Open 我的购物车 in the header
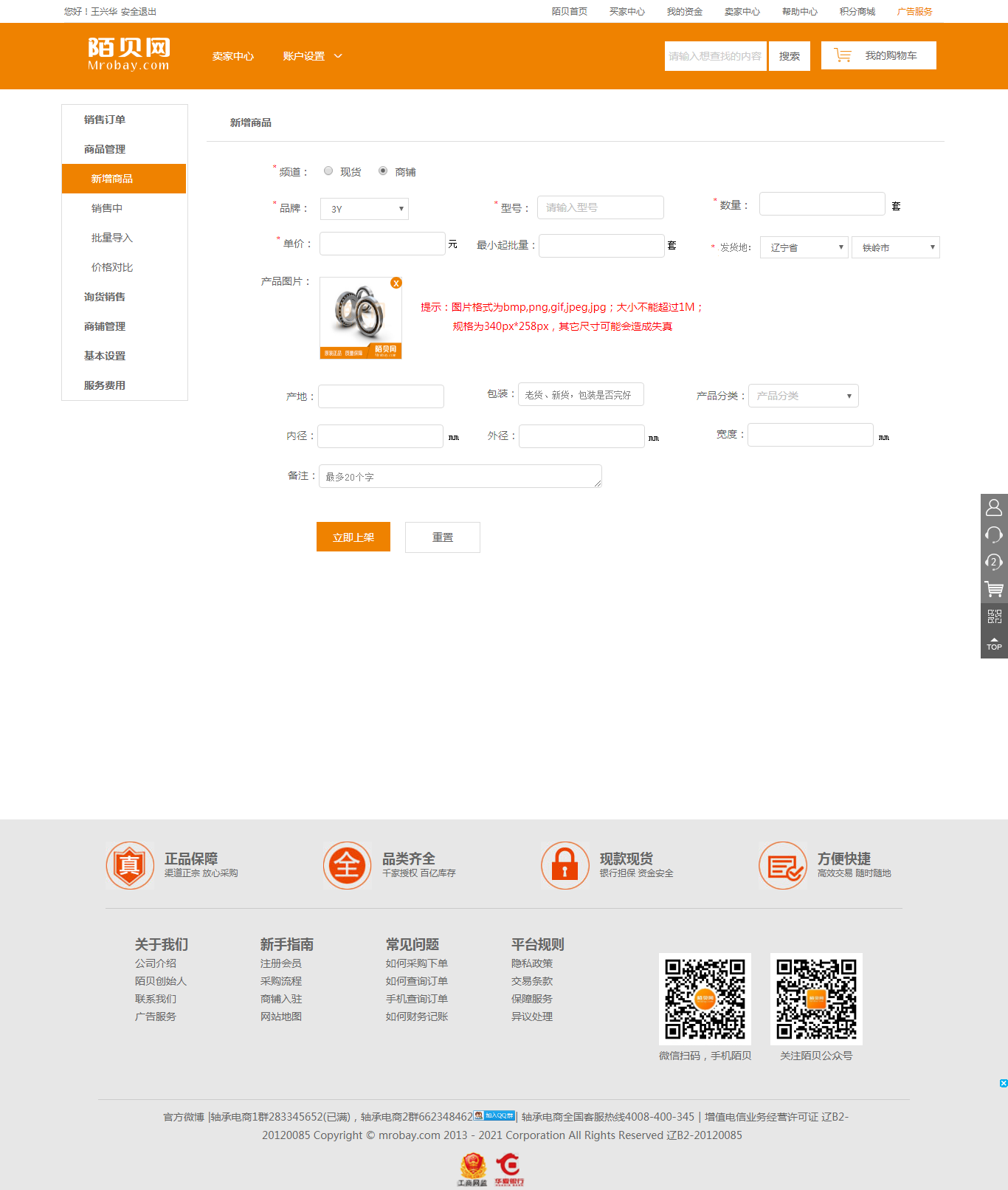Screen dimensions: 1008x1190 pyautogui.click(x=878, y=55)
